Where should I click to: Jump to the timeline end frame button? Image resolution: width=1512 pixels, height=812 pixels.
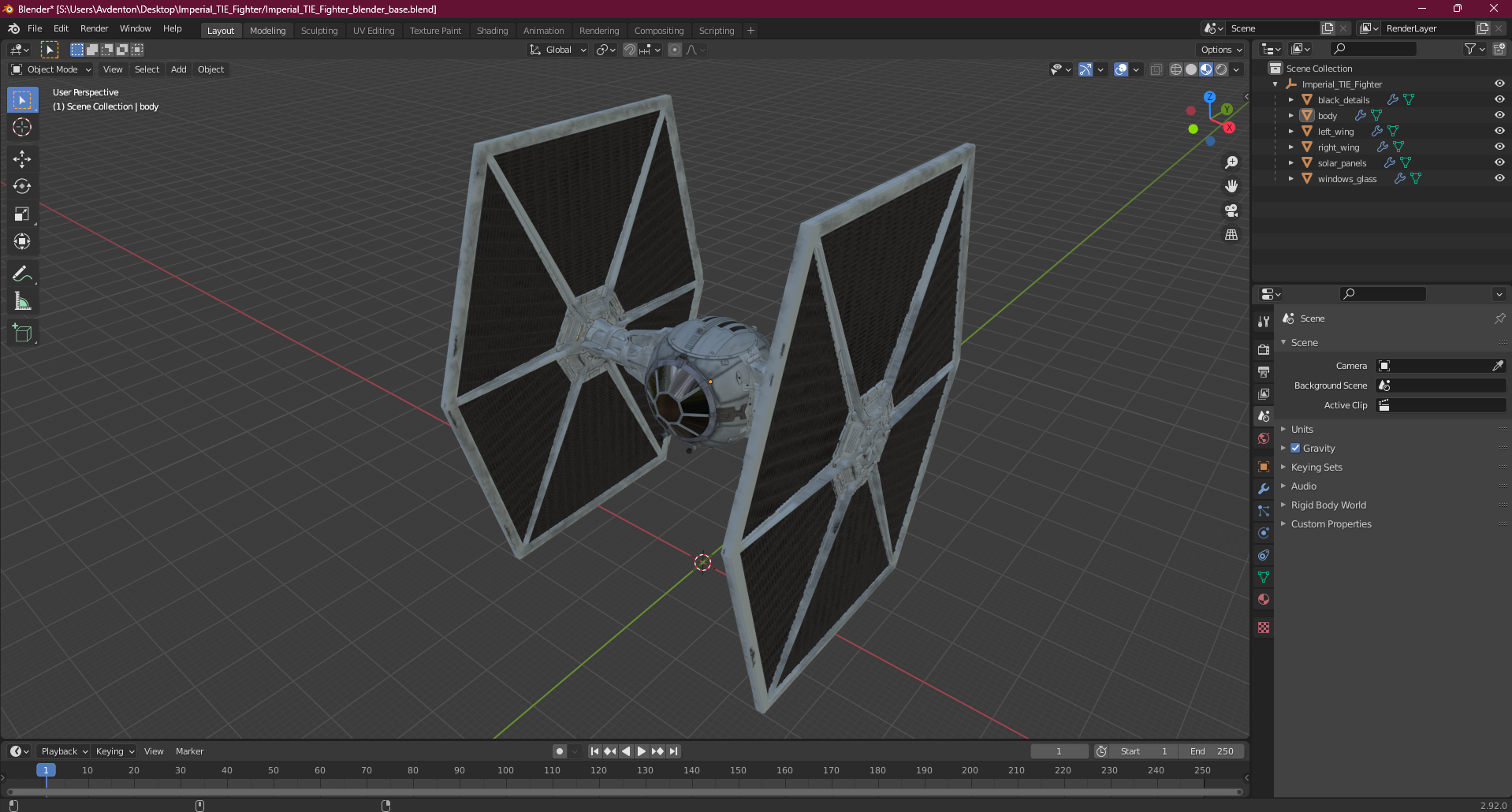point(673,751)
